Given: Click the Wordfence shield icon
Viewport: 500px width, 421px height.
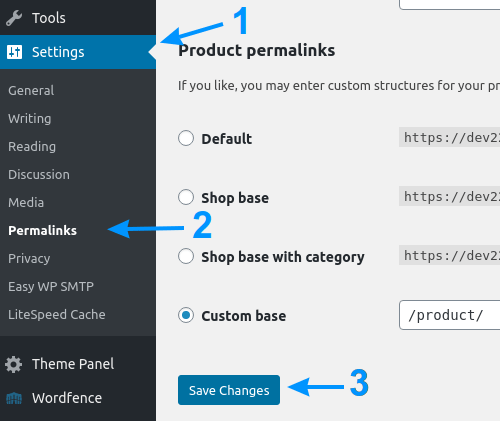Looking at the screenshot, I should [x=14, y=398].
